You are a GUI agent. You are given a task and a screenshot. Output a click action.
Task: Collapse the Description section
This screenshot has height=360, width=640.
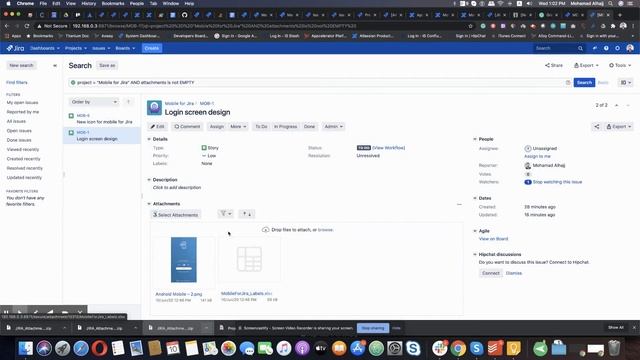pyautogui.click(x=149, y=180)
